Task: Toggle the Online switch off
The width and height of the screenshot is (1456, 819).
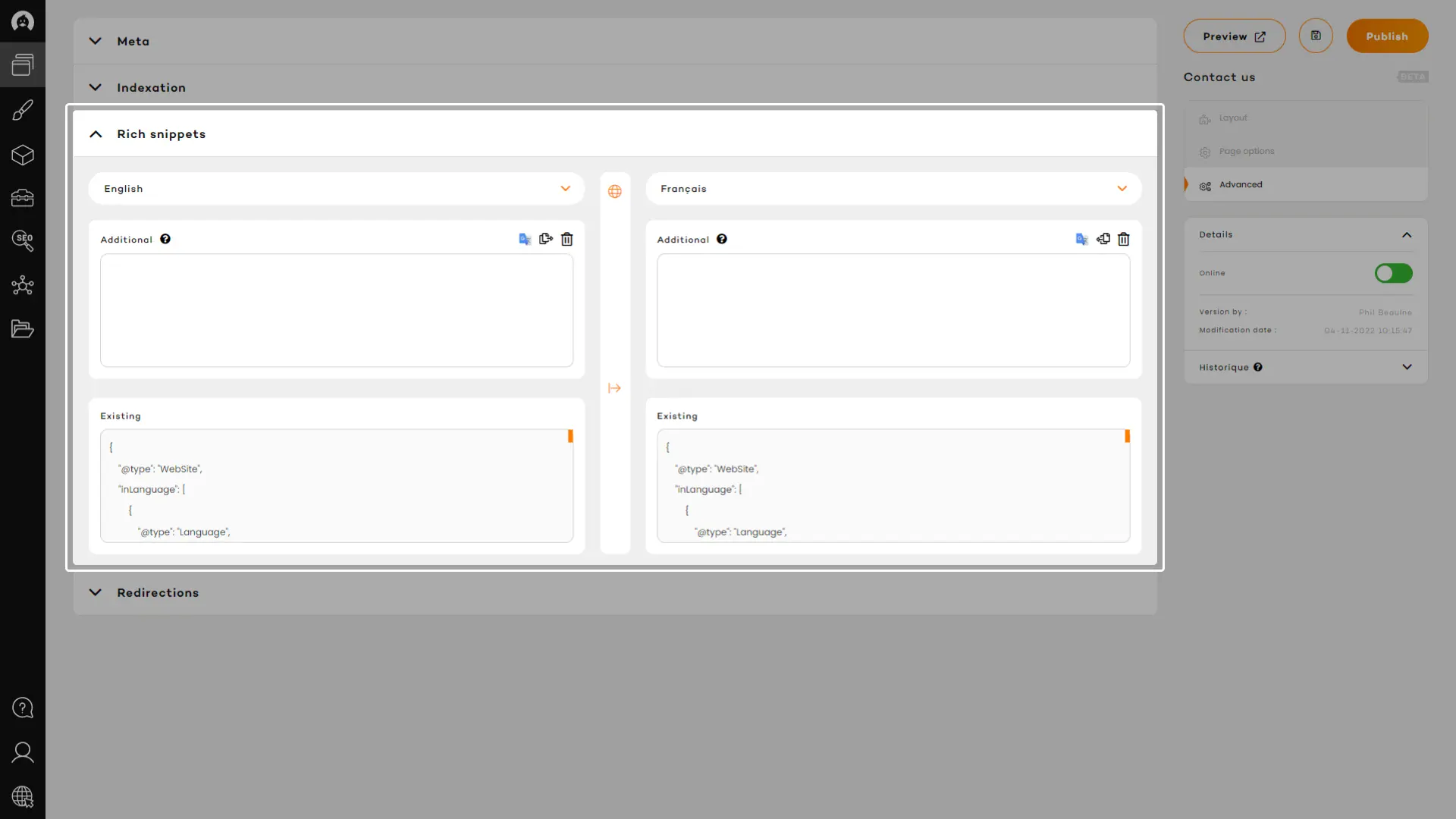Action: [x=1393, y=273]
